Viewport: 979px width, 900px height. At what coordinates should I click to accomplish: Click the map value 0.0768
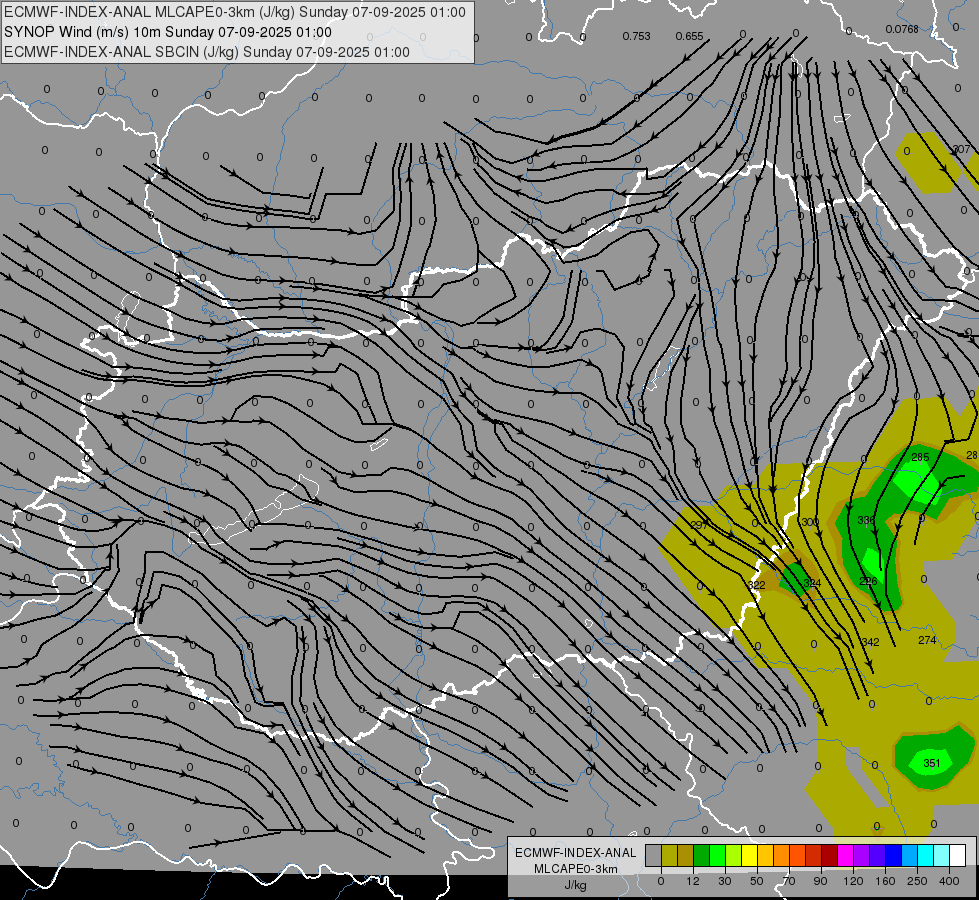click(x=902, y=29)
